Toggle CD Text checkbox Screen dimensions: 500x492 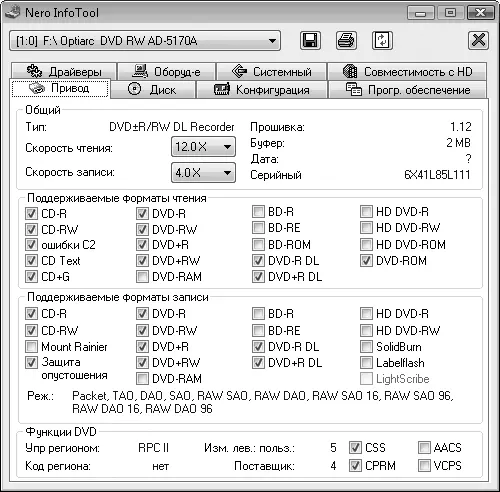[x=31, y=260]
